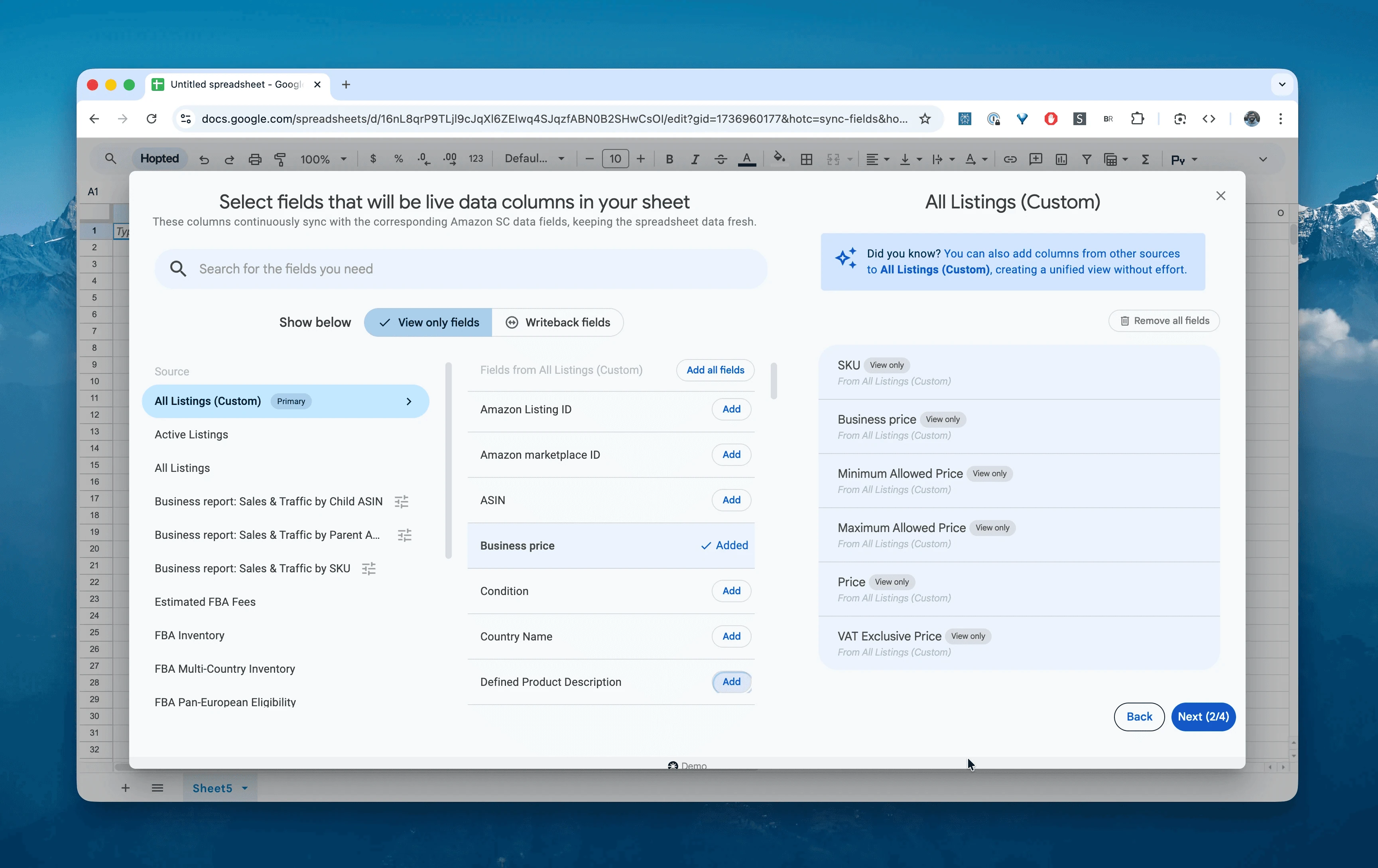Switch to Writeback fields

pos(557,322)
